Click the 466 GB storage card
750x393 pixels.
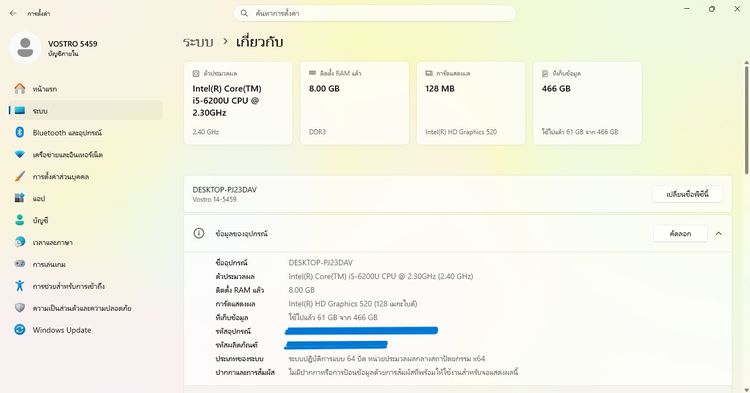coord(587,103)
